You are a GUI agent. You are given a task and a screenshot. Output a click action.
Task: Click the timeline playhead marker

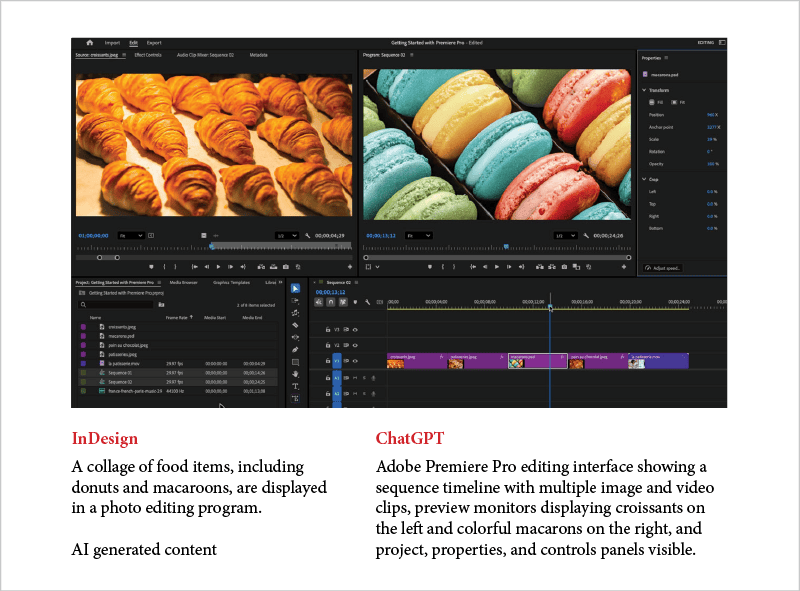pos(549,307)
